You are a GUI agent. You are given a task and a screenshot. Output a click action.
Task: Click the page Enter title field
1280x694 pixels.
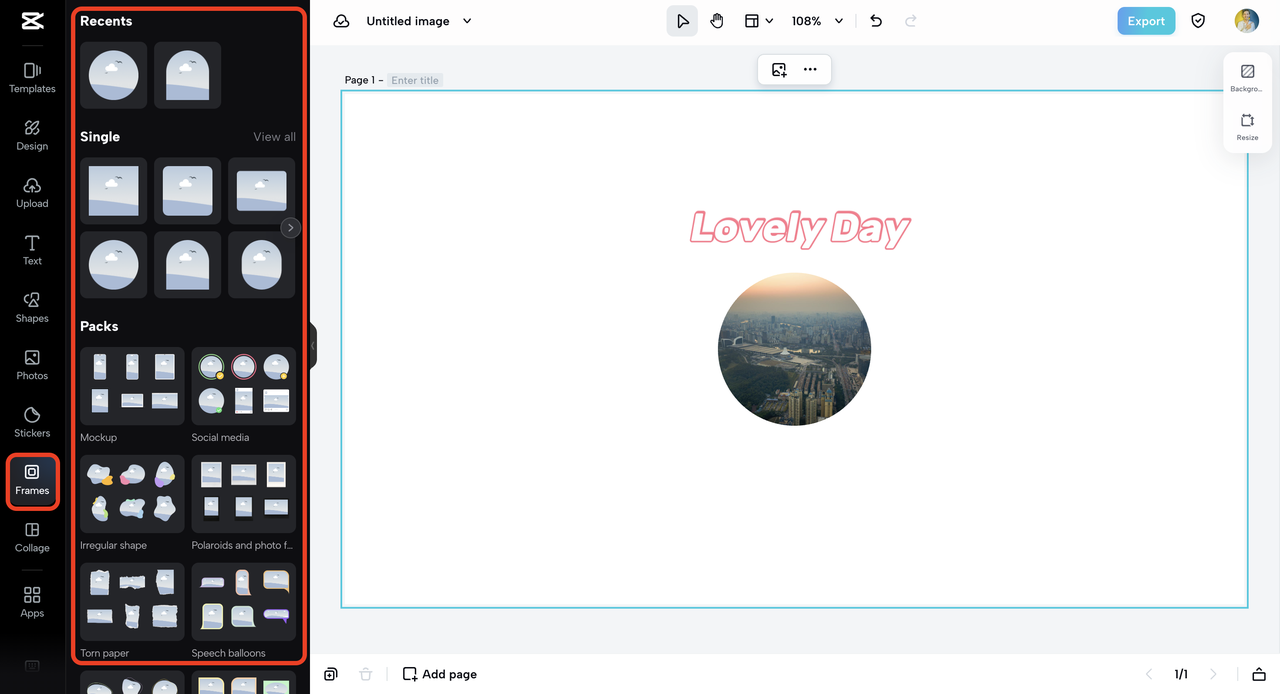415,80
